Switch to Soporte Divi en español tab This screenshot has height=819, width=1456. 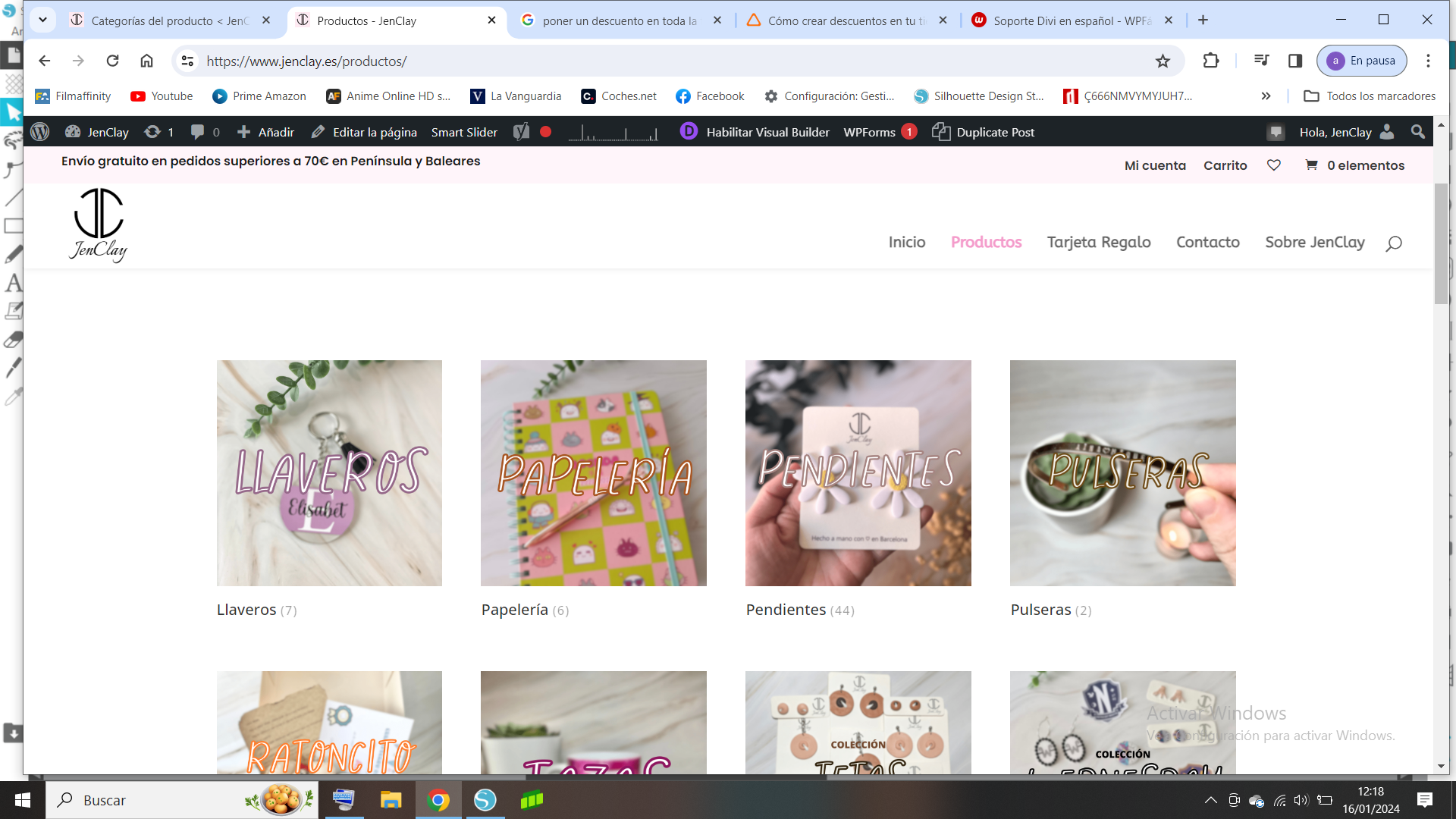coord(1072,20)
